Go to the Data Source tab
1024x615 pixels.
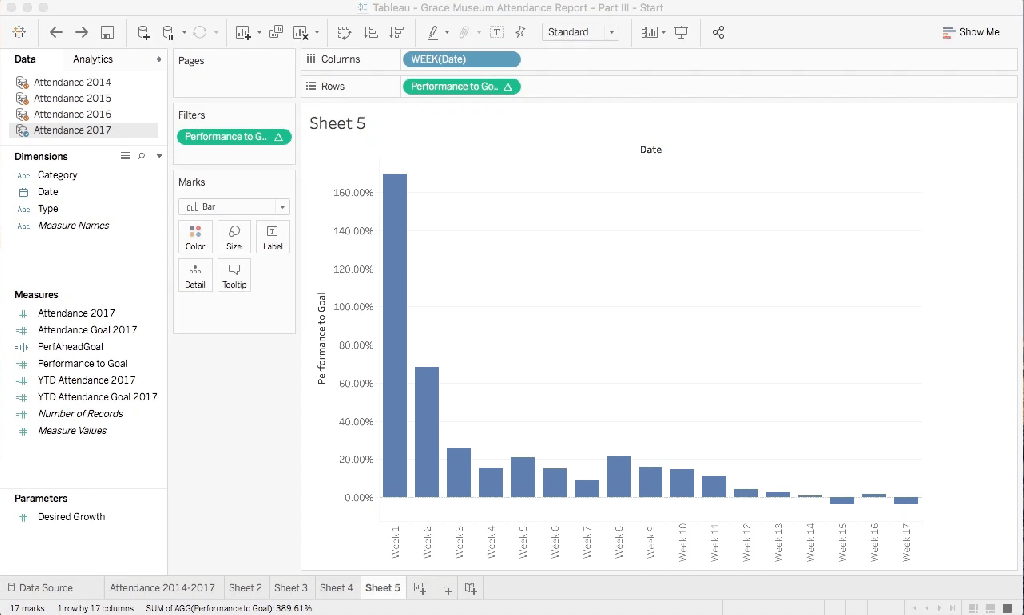39,588
